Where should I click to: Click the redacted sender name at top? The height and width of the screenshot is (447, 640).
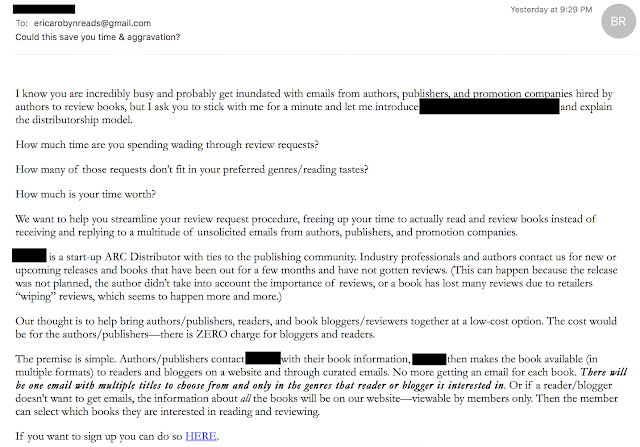coord(44,9)
